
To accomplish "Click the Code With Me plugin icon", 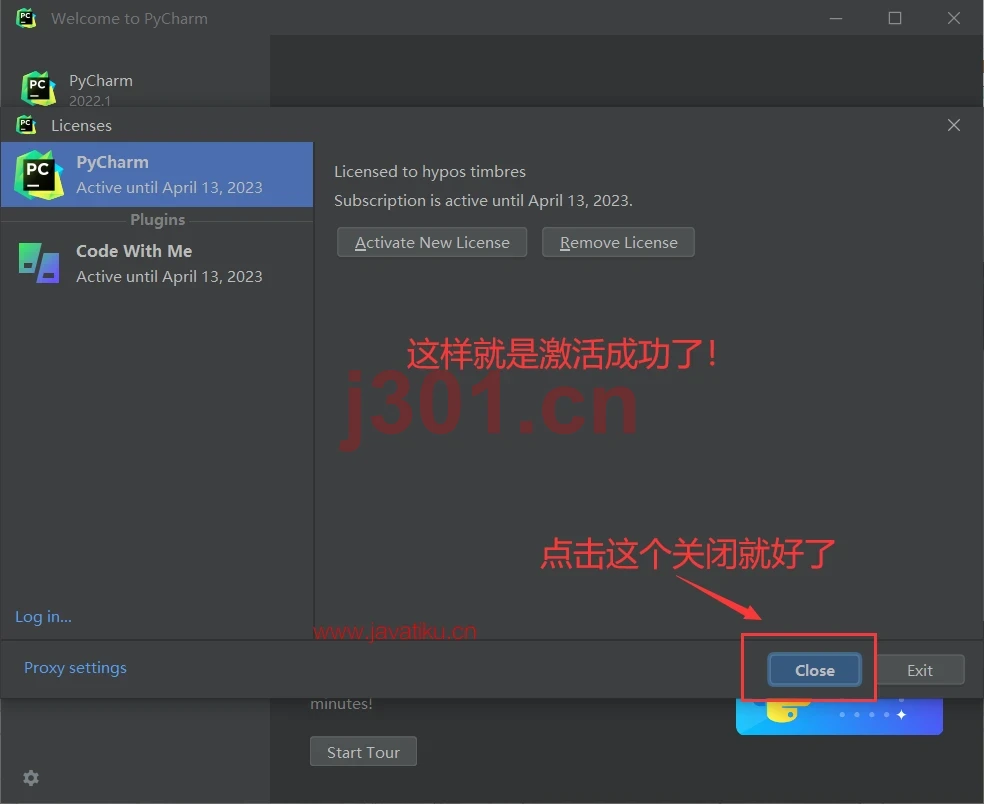I will tap(39, 263).
